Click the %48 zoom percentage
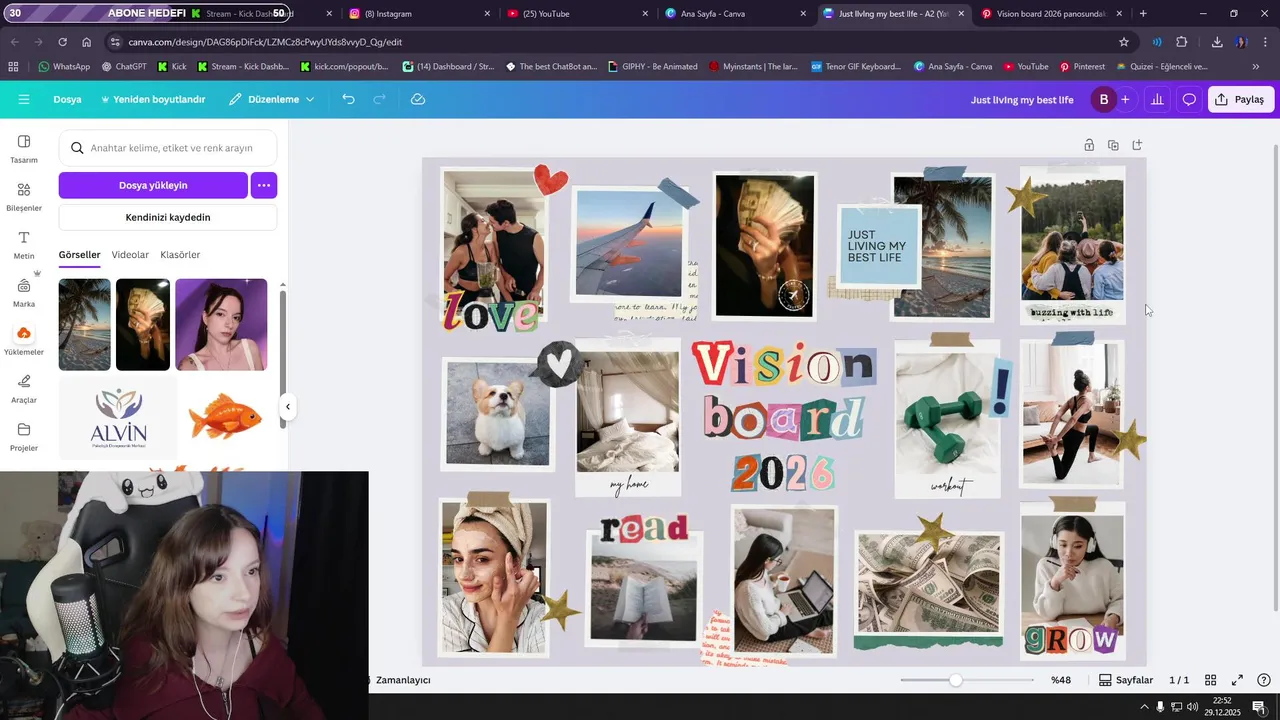Viewport: 1280px width, 720px height. 1061,680
